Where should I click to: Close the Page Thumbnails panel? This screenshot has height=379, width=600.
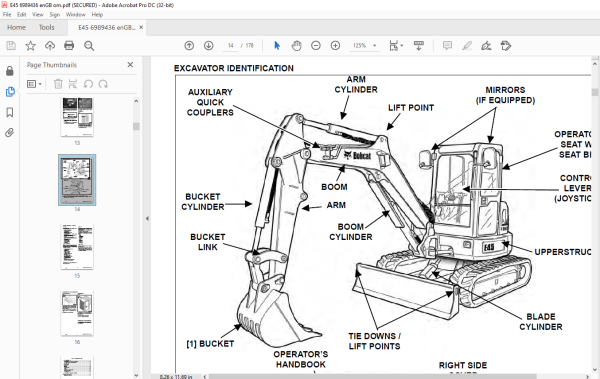click(x=130, y=65)
